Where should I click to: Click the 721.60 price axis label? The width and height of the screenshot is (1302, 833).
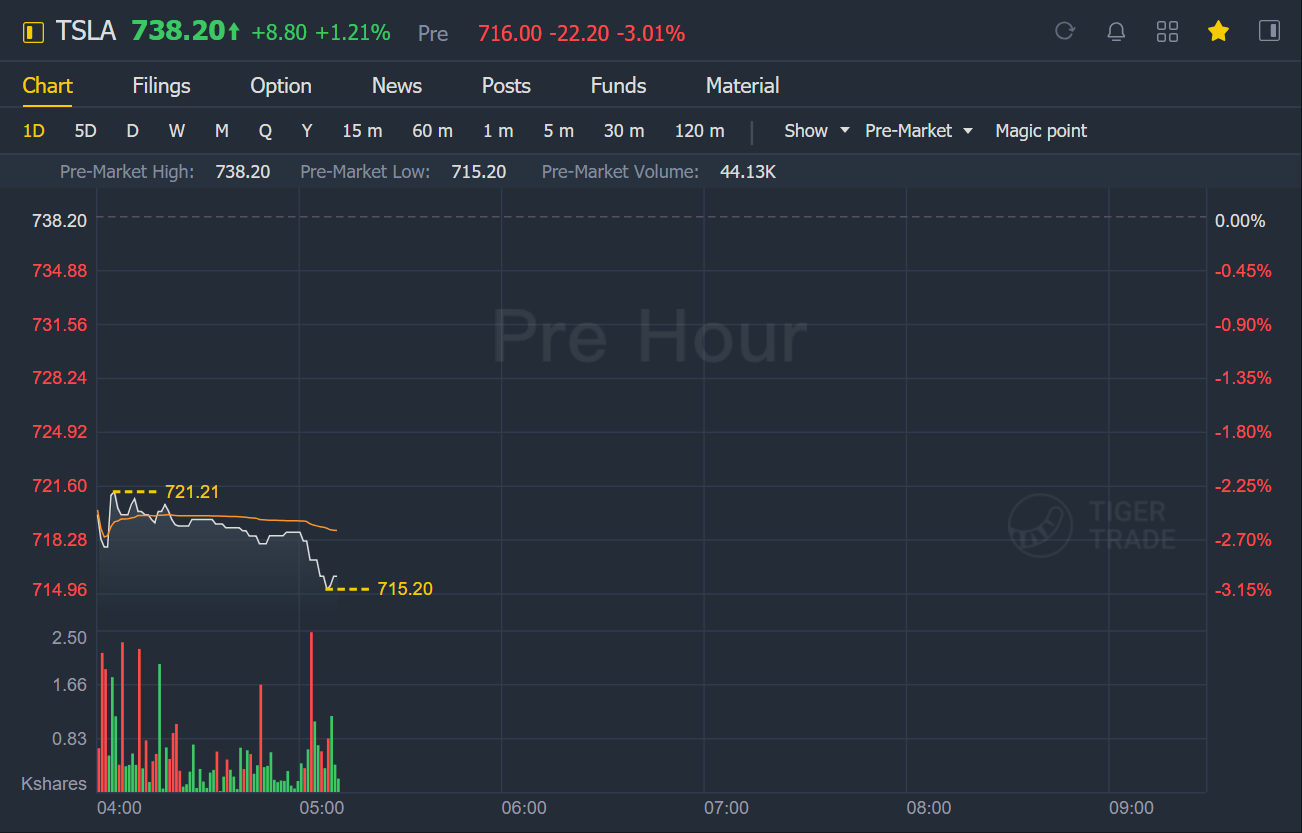pyautogui.click(x=60, y=486)
